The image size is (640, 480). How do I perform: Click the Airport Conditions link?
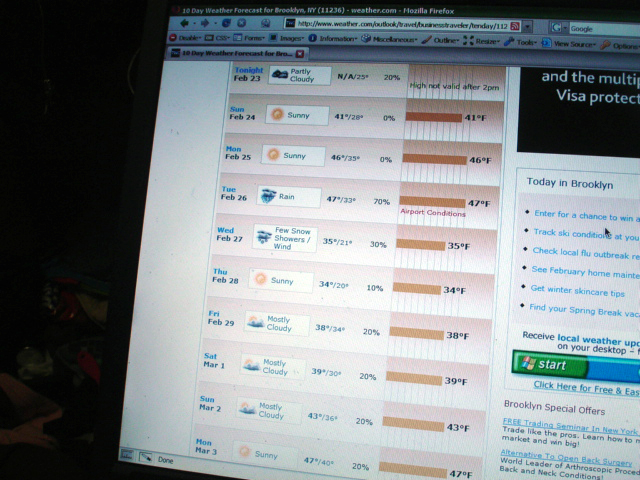[432, 213]
